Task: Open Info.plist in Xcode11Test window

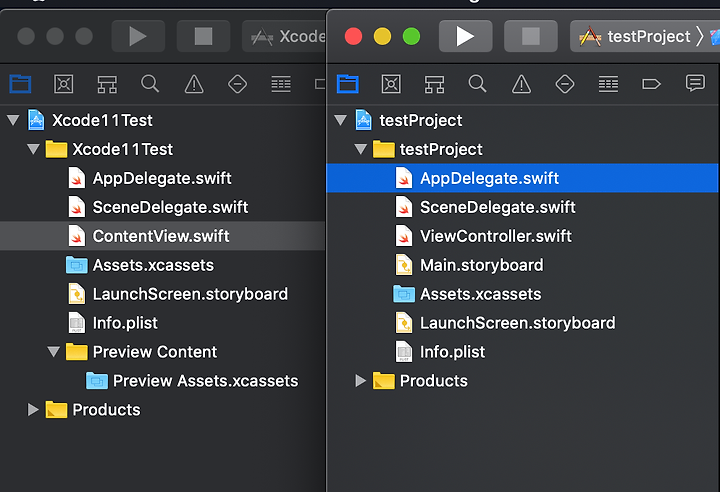Action: 163,323
